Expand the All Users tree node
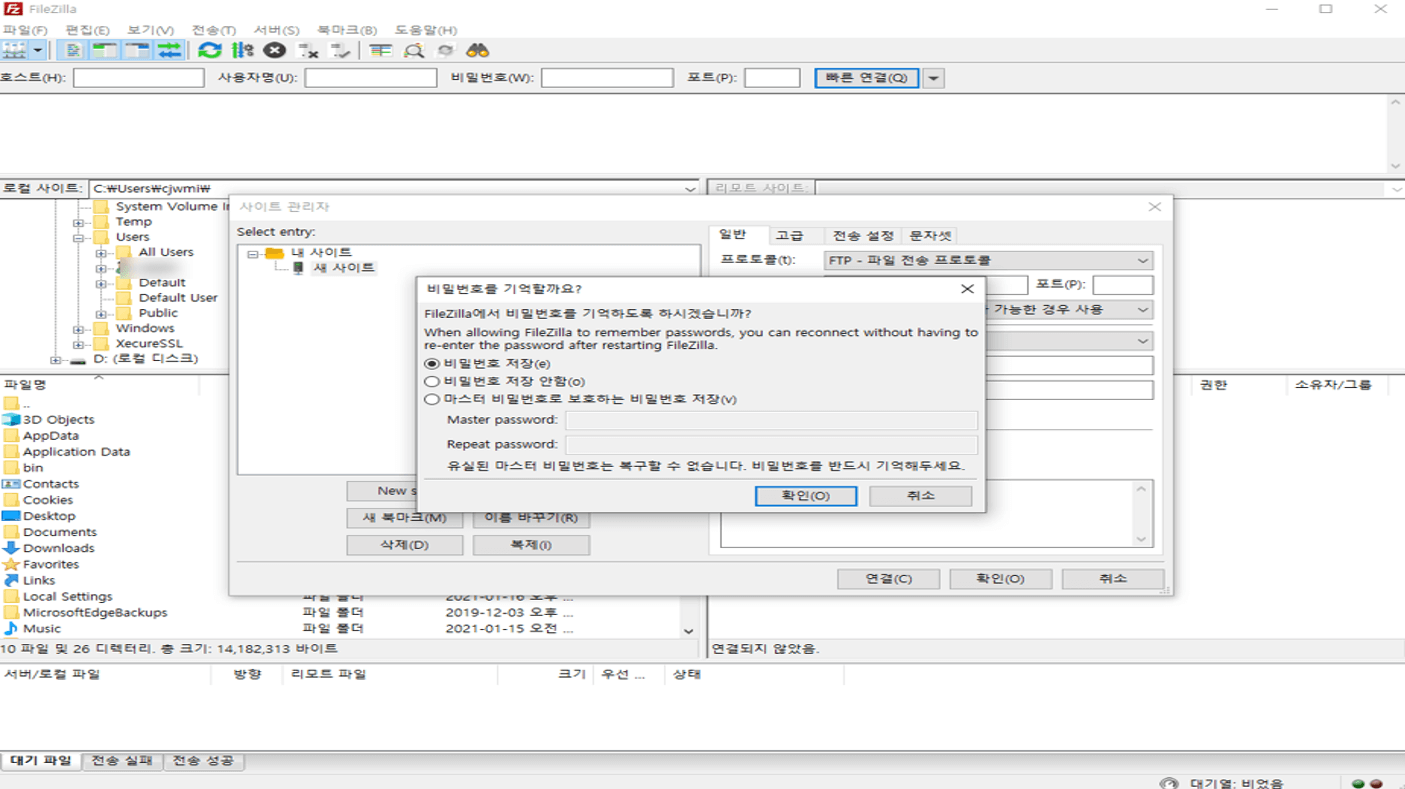Viewport: 1405px width, 789px height. tap(101, 252)
